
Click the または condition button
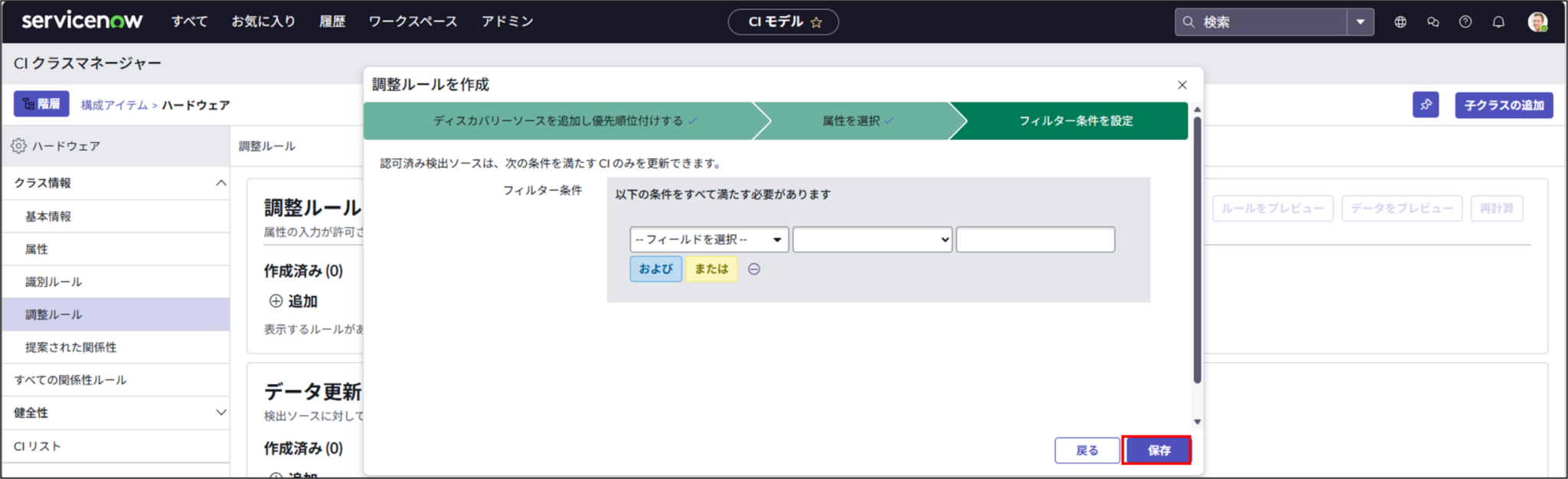711,269
